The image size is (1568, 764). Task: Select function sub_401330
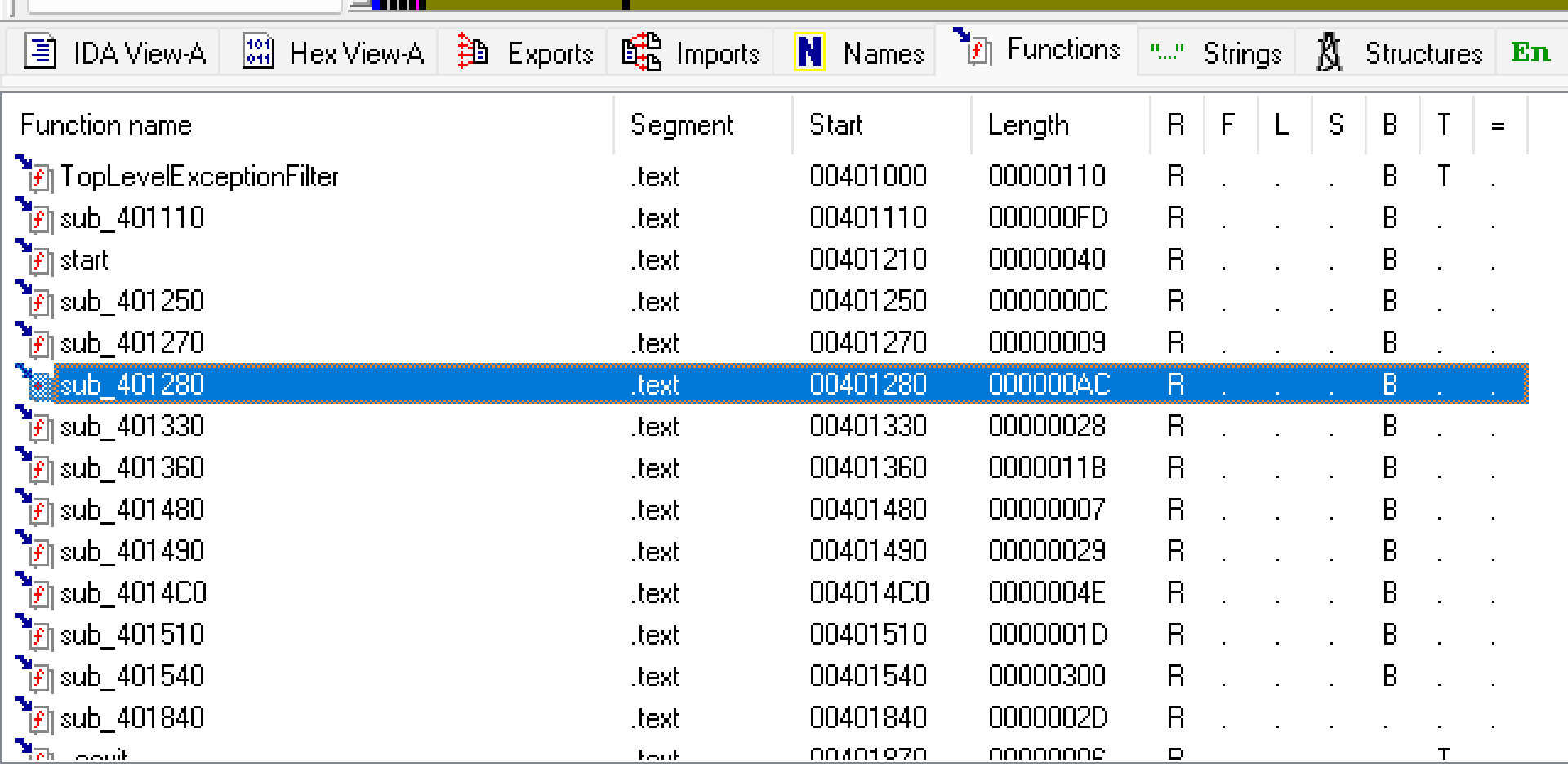click(x=132, y=427)
